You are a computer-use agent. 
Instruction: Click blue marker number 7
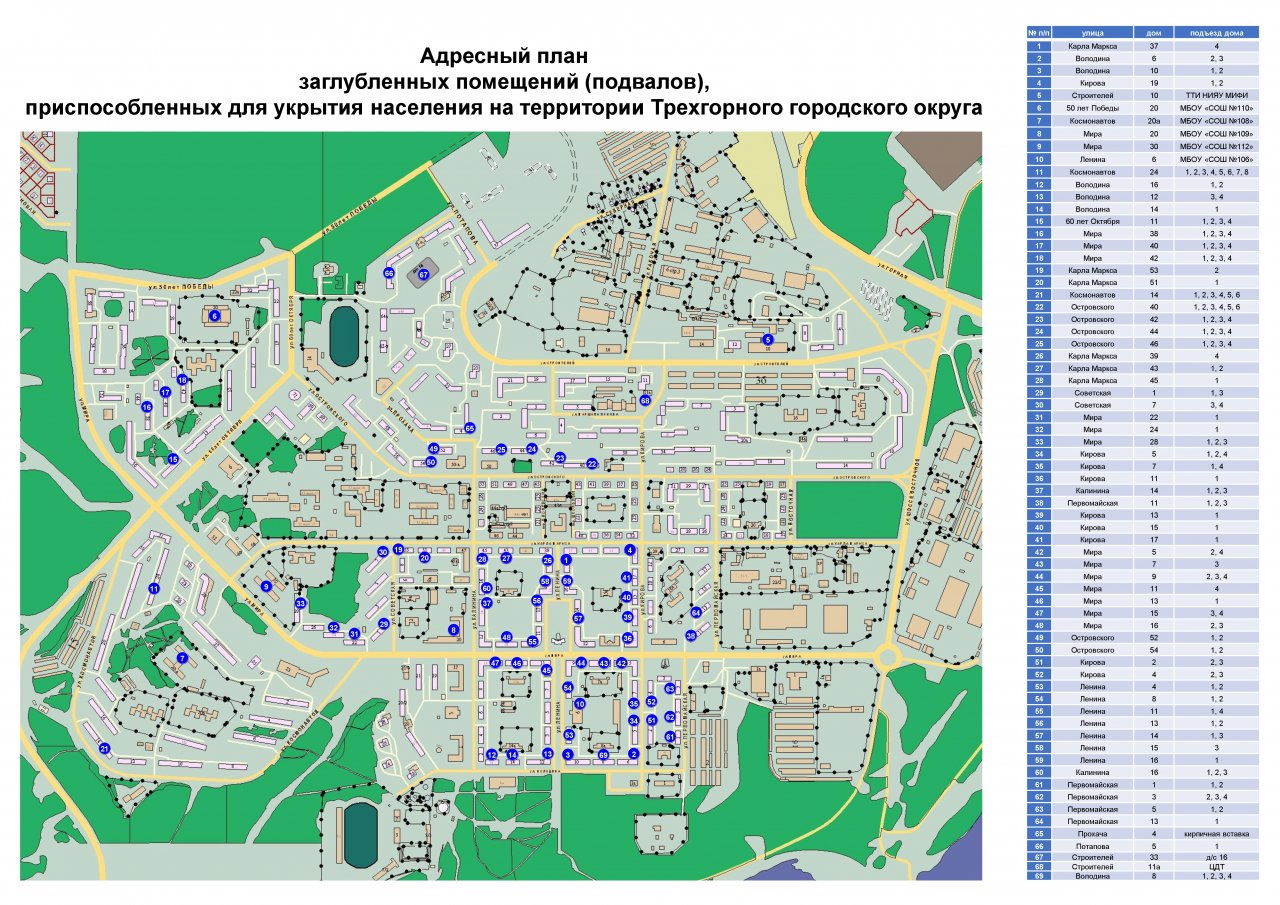182,658
